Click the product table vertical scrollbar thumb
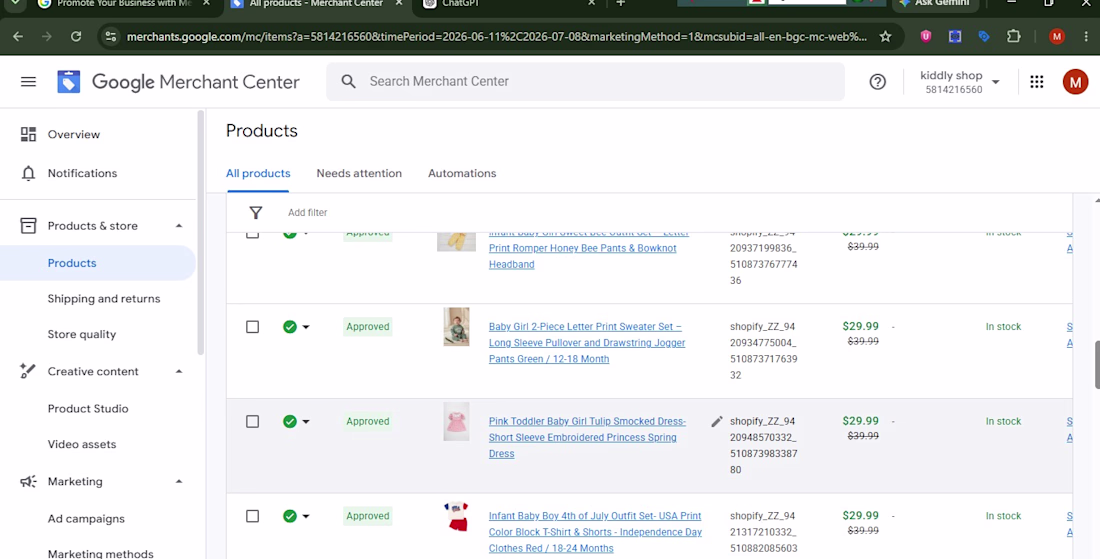 click(1096, 365)
